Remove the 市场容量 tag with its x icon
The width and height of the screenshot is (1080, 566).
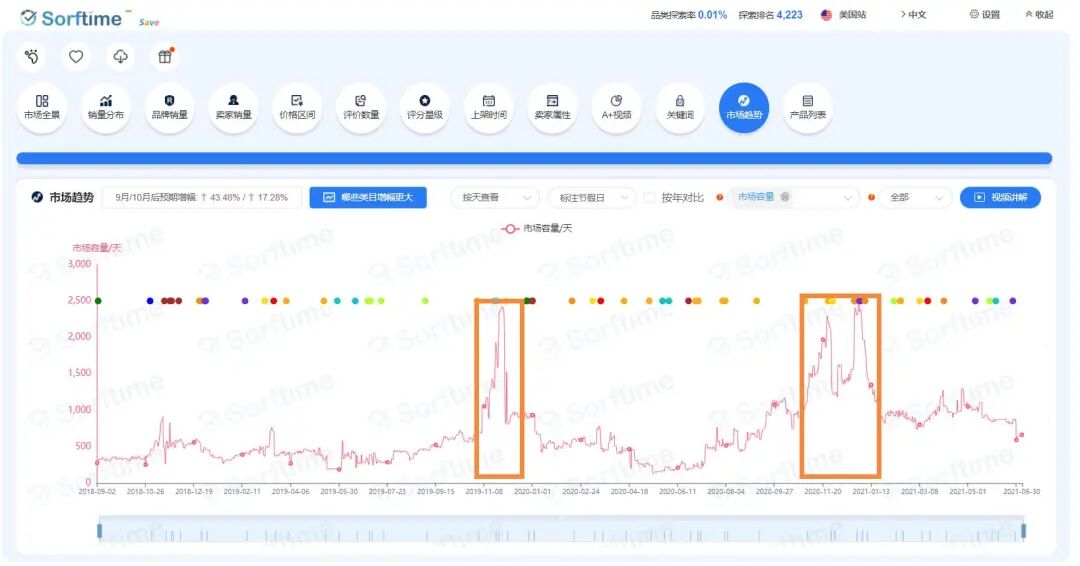click(x=785, y=197)
